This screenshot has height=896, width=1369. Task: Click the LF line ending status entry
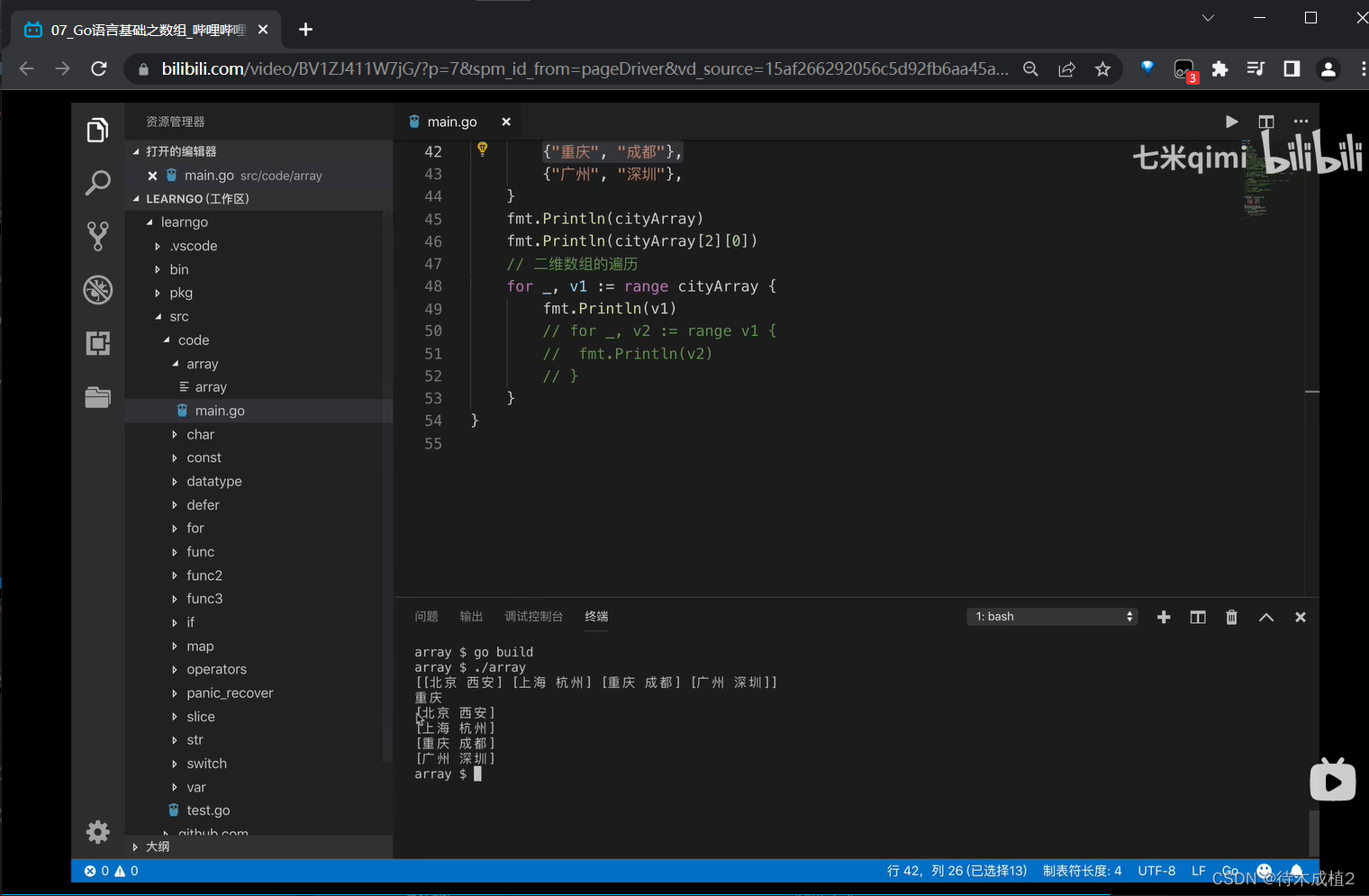point(1199,871)
